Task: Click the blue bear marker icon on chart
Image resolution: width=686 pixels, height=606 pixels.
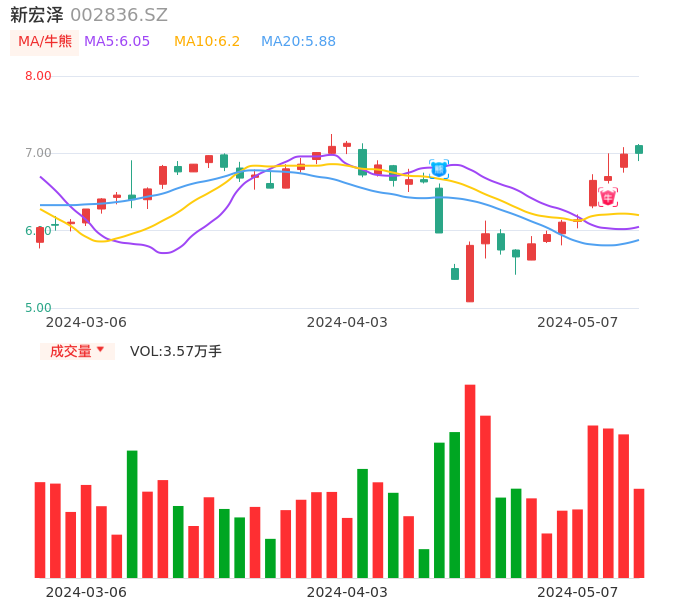Action: point(439,169)
